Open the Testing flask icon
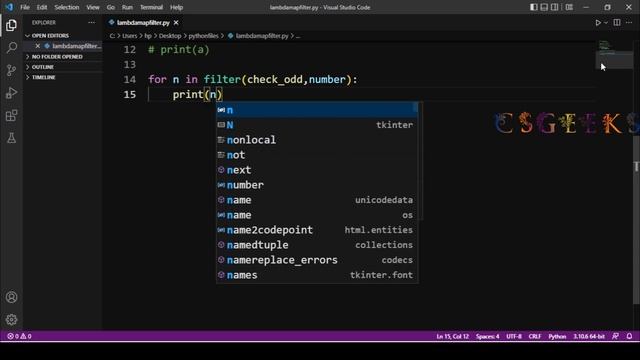This screenshot has height=360, width=640. pyautogui.click(x=11, y=138)
